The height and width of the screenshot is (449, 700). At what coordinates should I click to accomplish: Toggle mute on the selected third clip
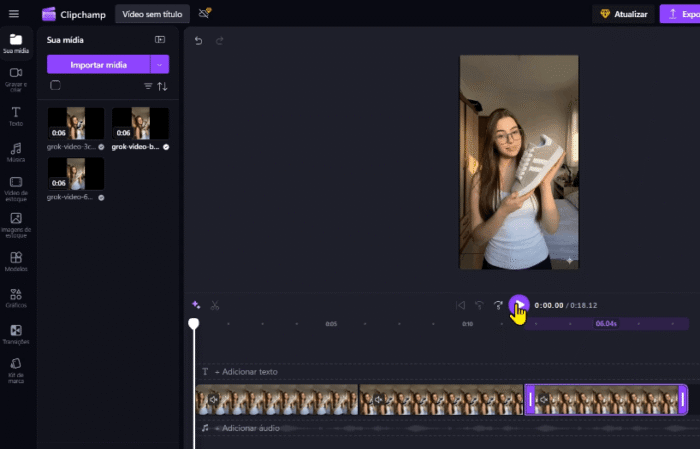pos(545,400)
